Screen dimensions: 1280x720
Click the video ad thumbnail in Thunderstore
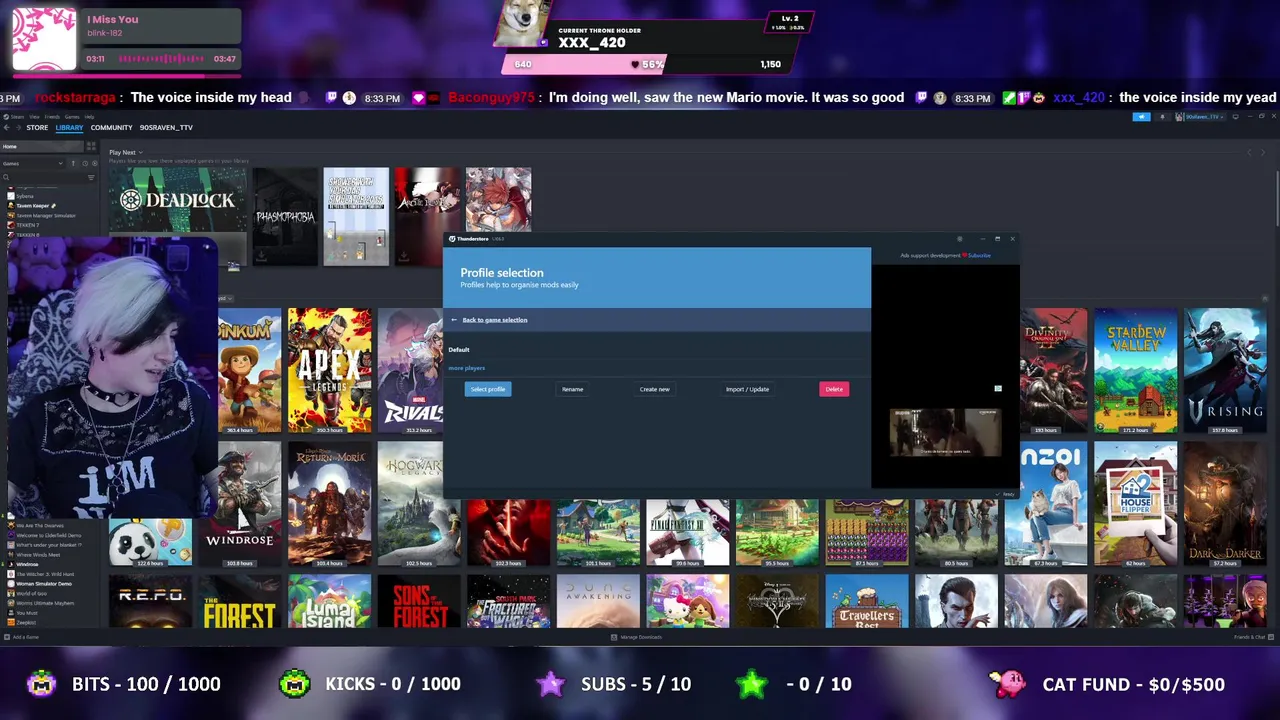point(945,432)
